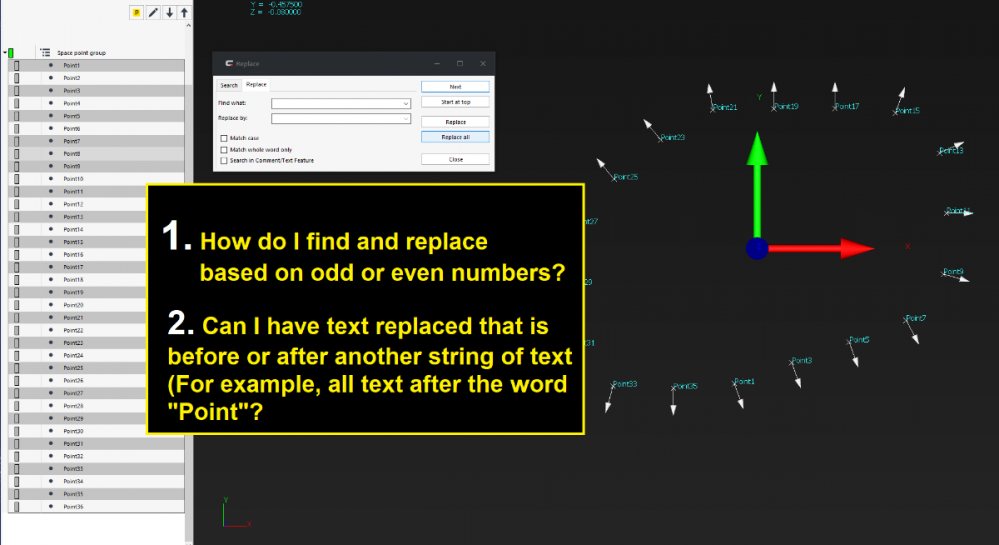Click into the Replace by input field
The width and height of the screenshot is (999, 545).
(341, 119)
